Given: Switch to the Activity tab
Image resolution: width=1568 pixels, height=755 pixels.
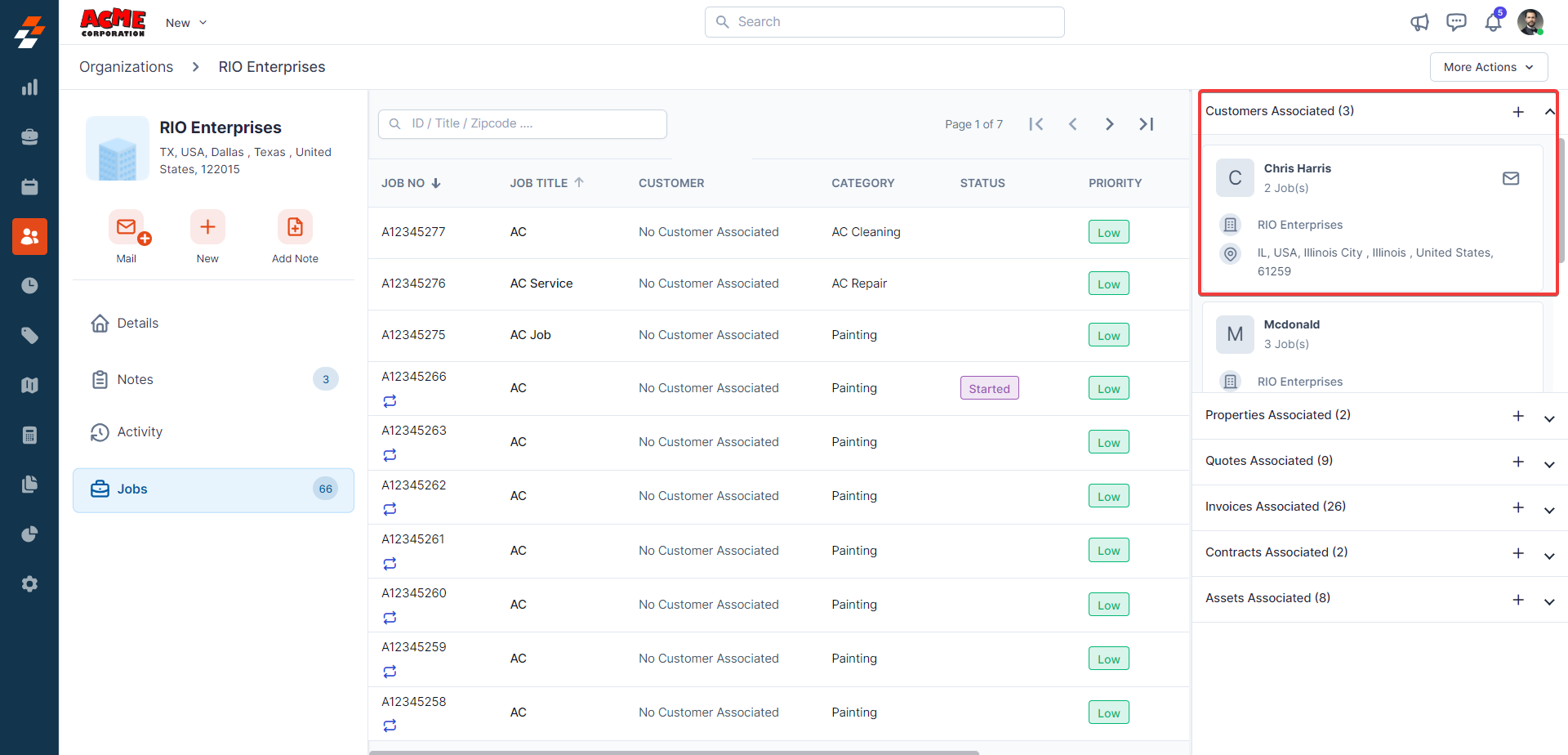Looking at the screenshot, I should 140,431.
